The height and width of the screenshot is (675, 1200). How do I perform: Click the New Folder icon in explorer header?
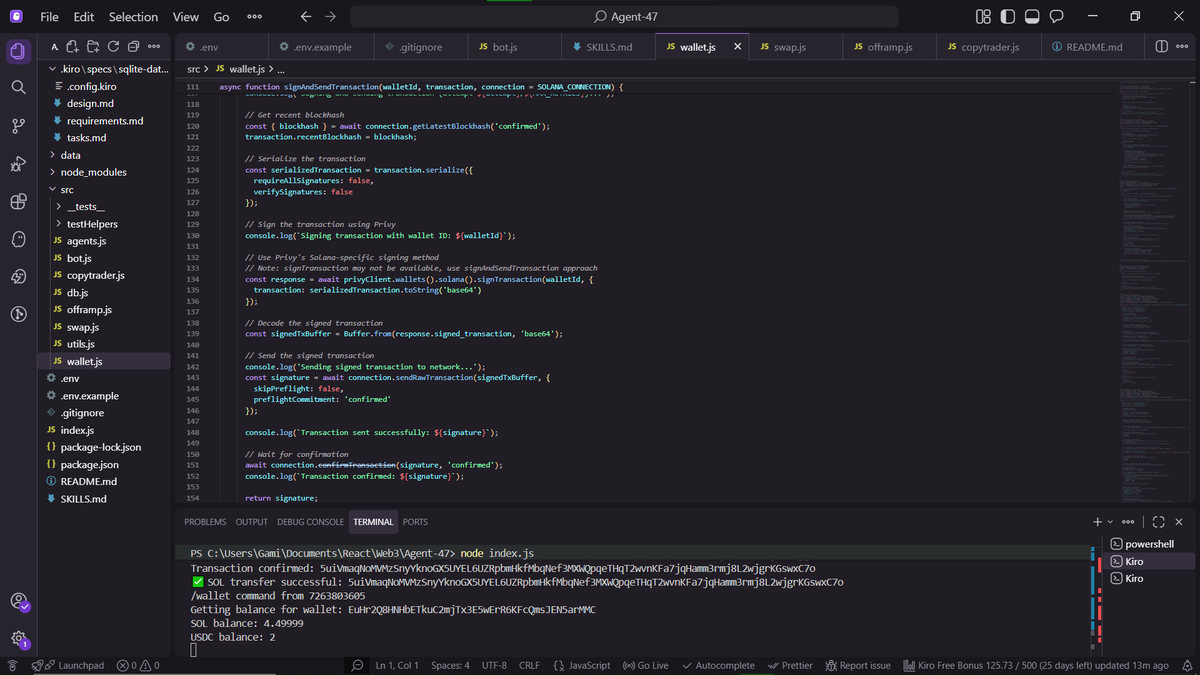coord(93,47)
